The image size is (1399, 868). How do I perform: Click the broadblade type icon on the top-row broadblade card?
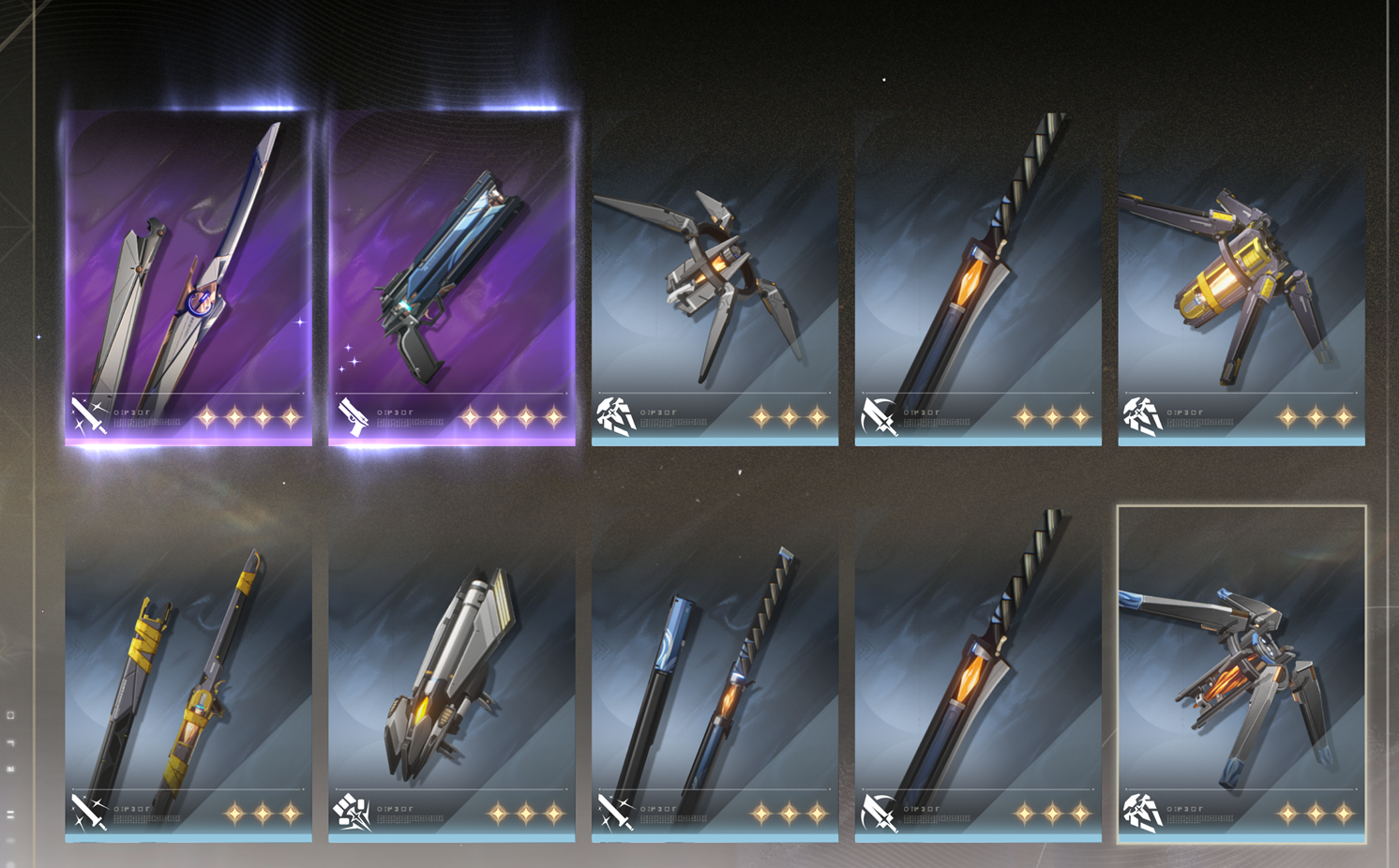pyautogui.click(x=880, y=415)
